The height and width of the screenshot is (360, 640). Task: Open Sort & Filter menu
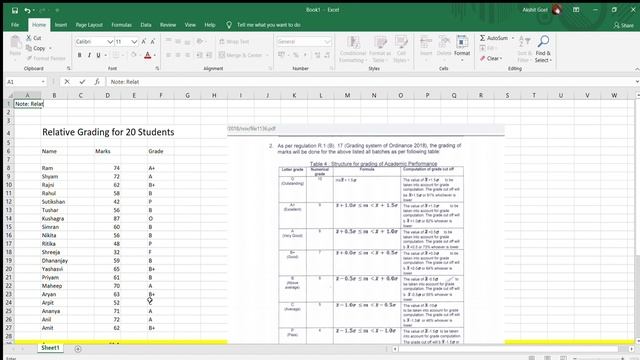pyautogui.click(x=524, y=49)
